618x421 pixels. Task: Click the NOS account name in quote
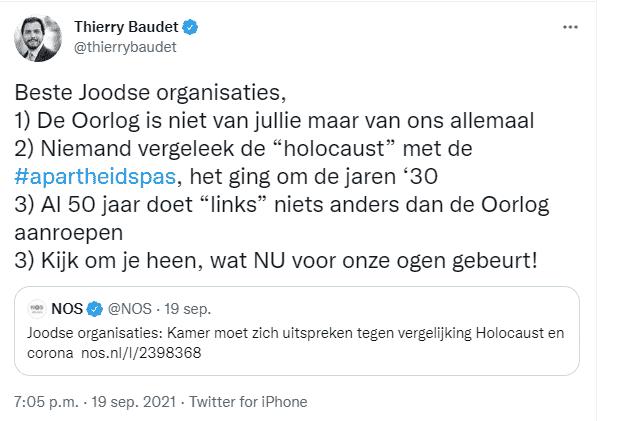[x=66, y=308]
